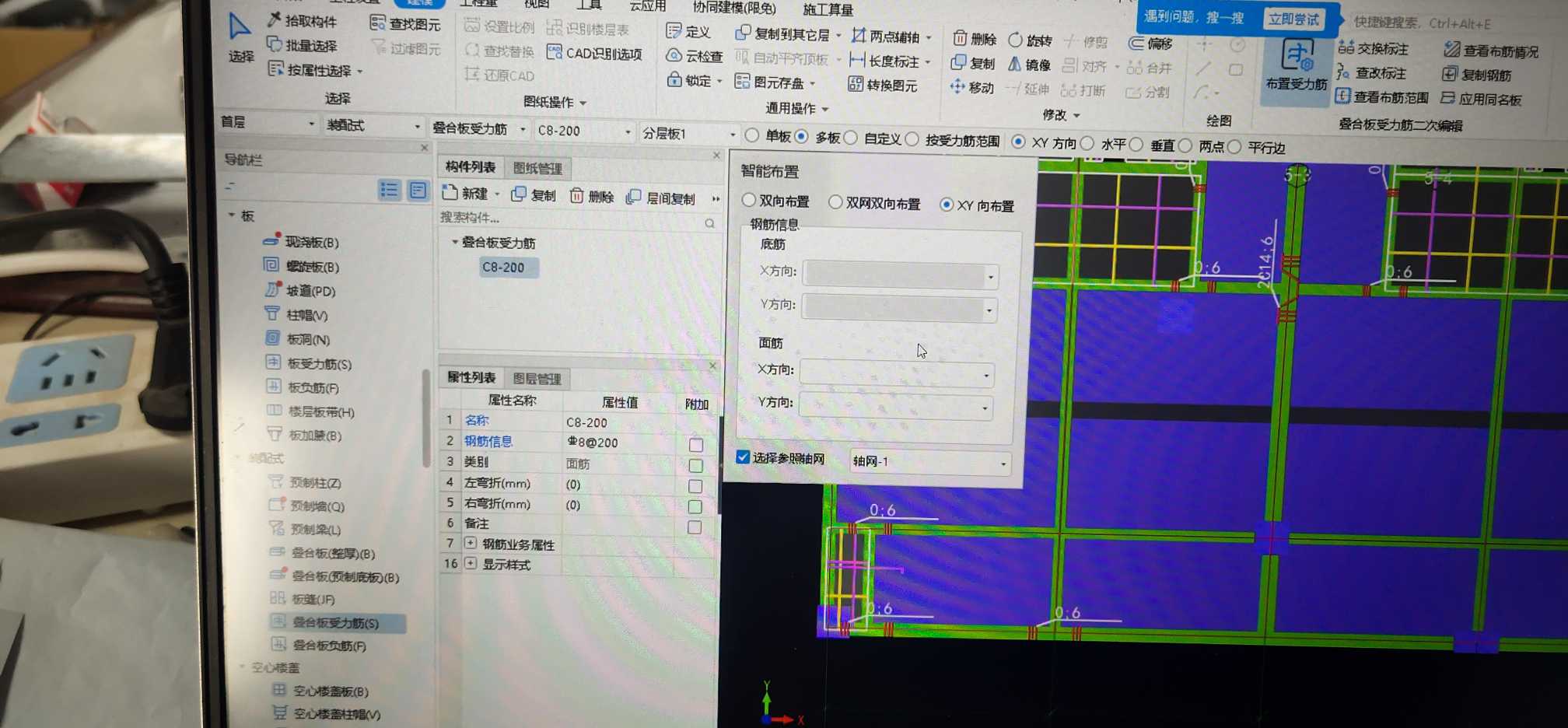The width and height of the screenshot is (1568, 728).
Task: Click the 长度标注 tool
Action: click(890, 61)
